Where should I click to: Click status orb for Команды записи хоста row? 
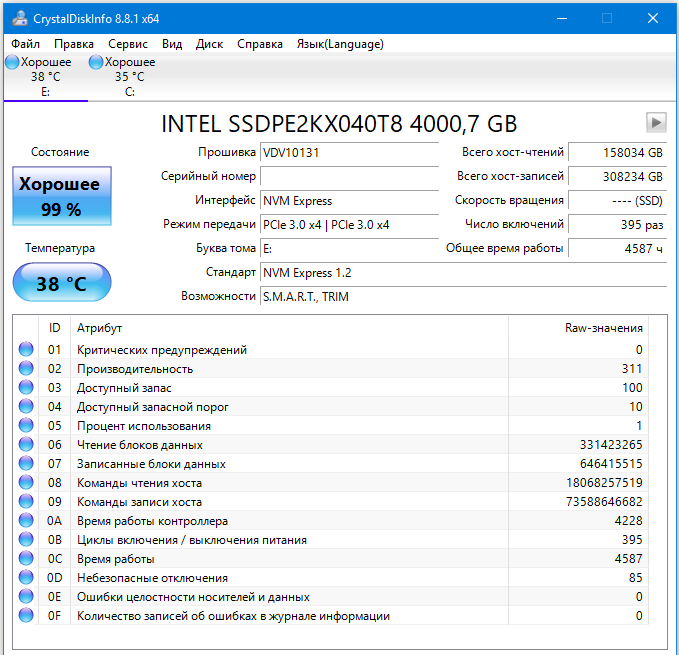(26, 502)
